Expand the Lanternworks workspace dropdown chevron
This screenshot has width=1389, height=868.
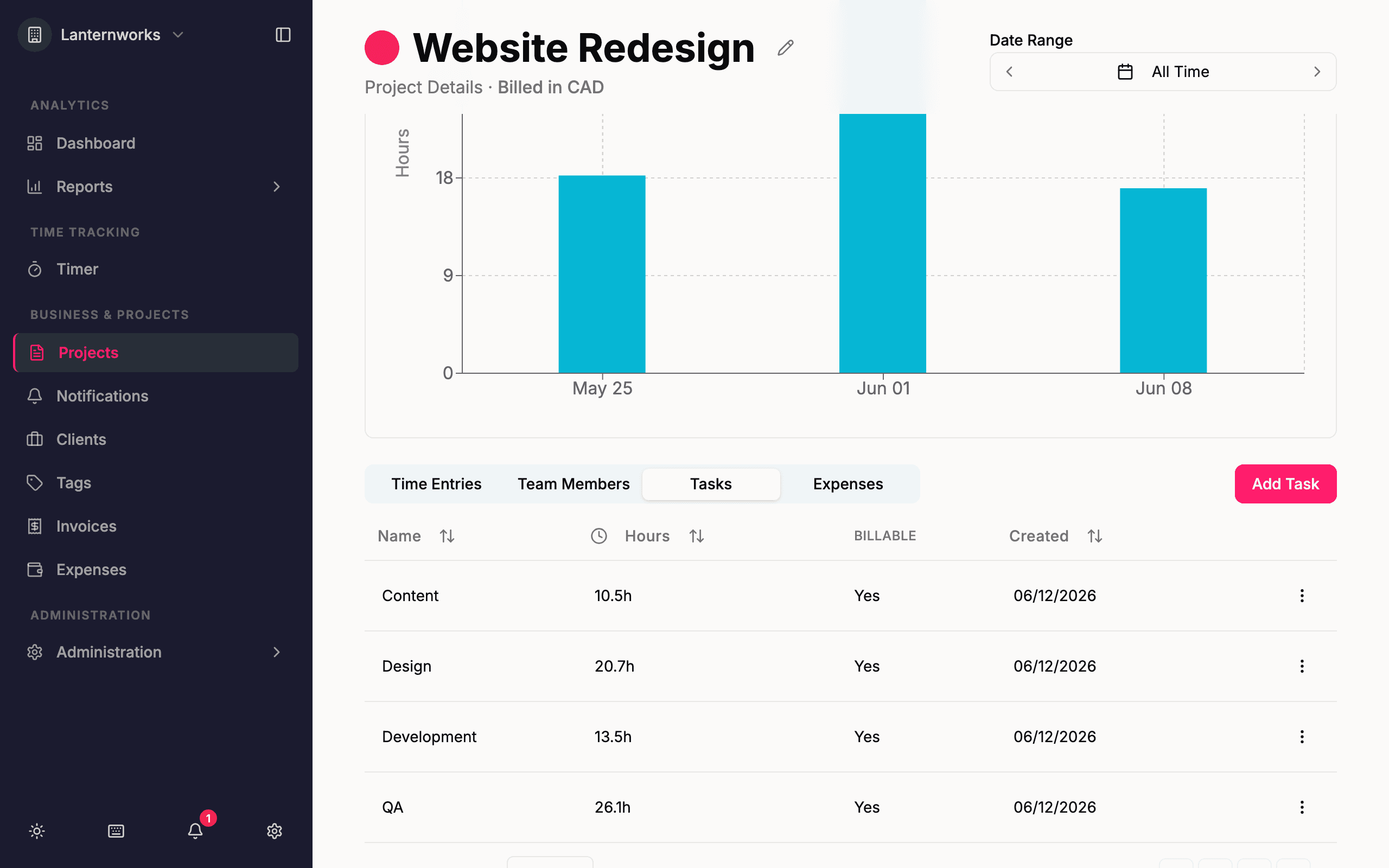tap(178, 35)
